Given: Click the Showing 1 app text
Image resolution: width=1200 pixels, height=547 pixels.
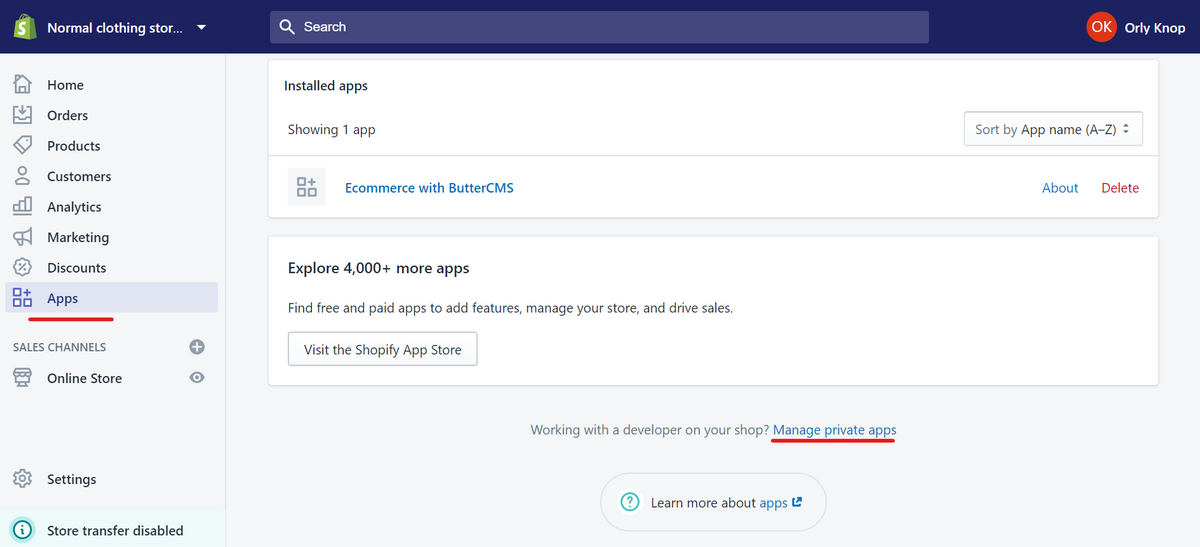Looking at the screenshot, I should click(x=332, y=130).
